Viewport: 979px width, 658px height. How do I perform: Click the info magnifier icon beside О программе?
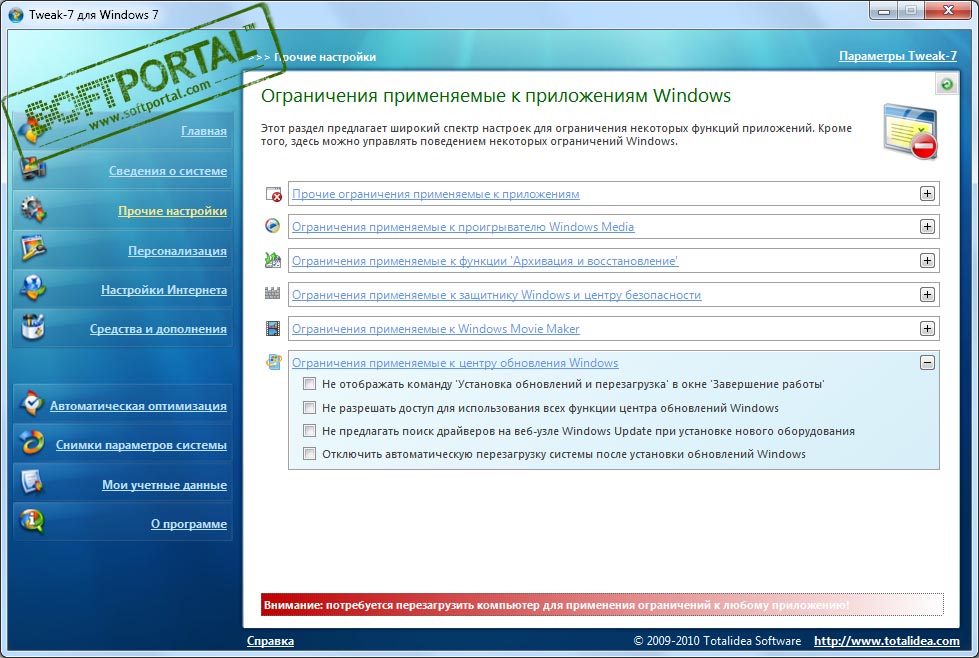(x=31, y=521)
